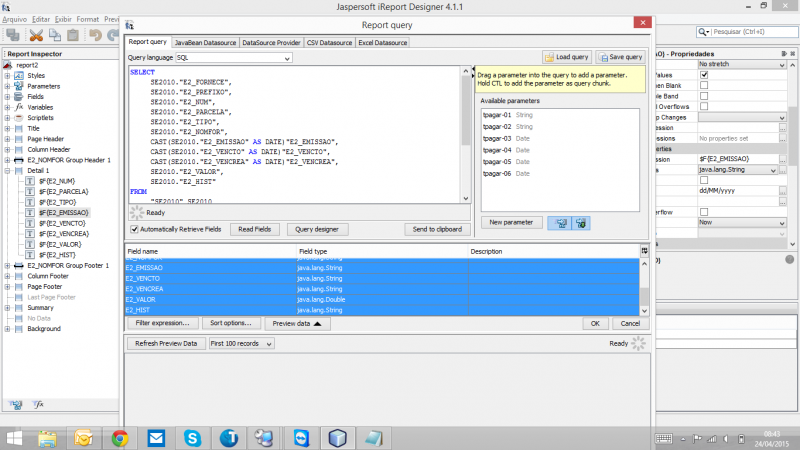Expand the Page Header tree node
The height and width of the screenshot is (450, 800).
pyautogui.click(x=7, y=139)
